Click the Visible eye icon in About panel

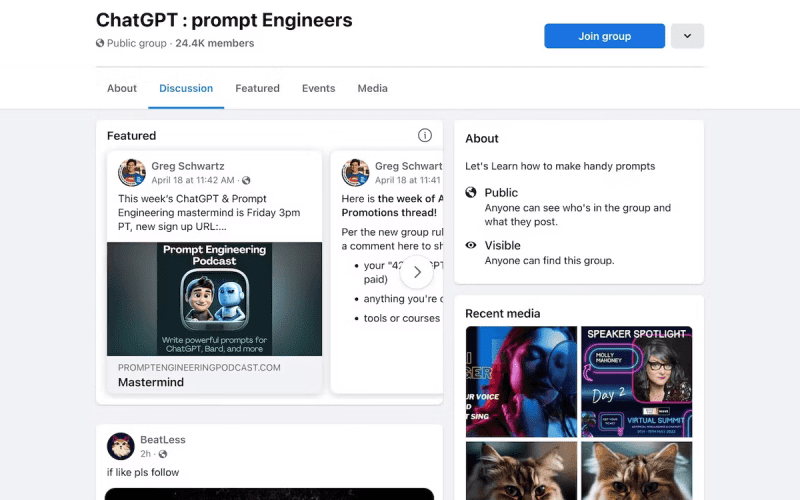point(471,245)
